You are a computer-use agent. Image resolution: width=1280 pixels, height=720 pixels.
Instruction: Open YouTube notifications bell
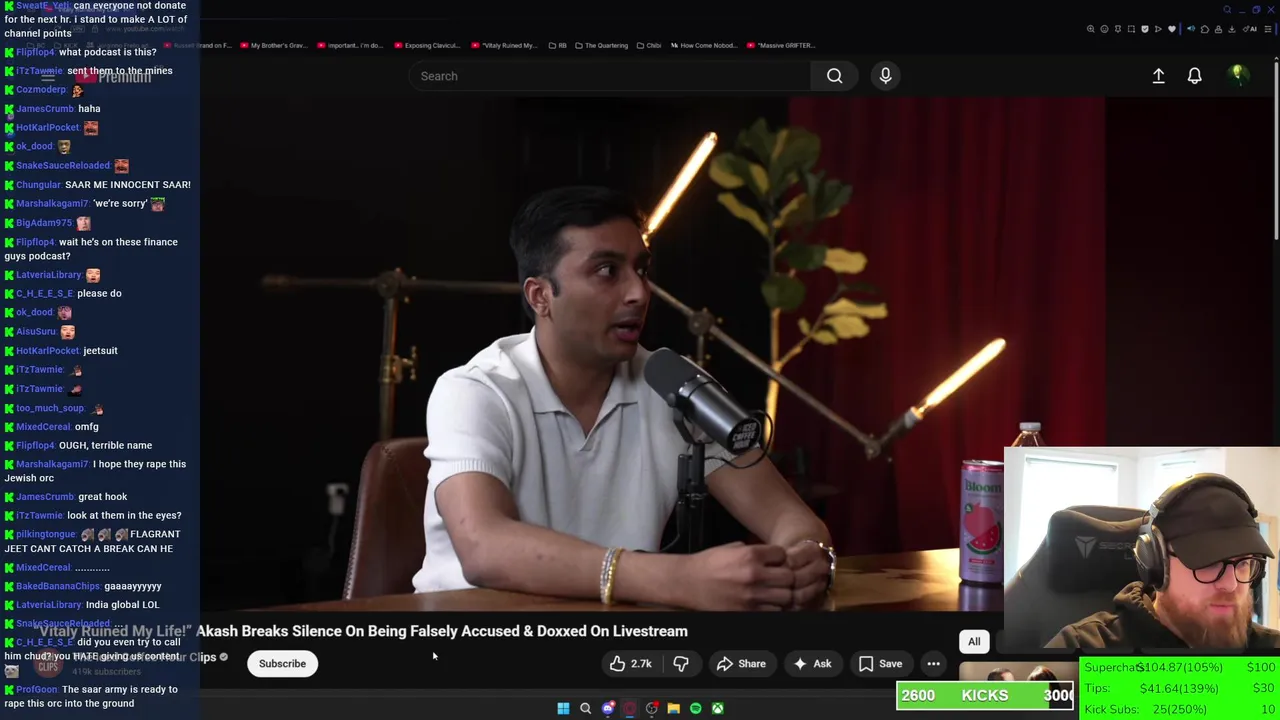coord(1194,76)
